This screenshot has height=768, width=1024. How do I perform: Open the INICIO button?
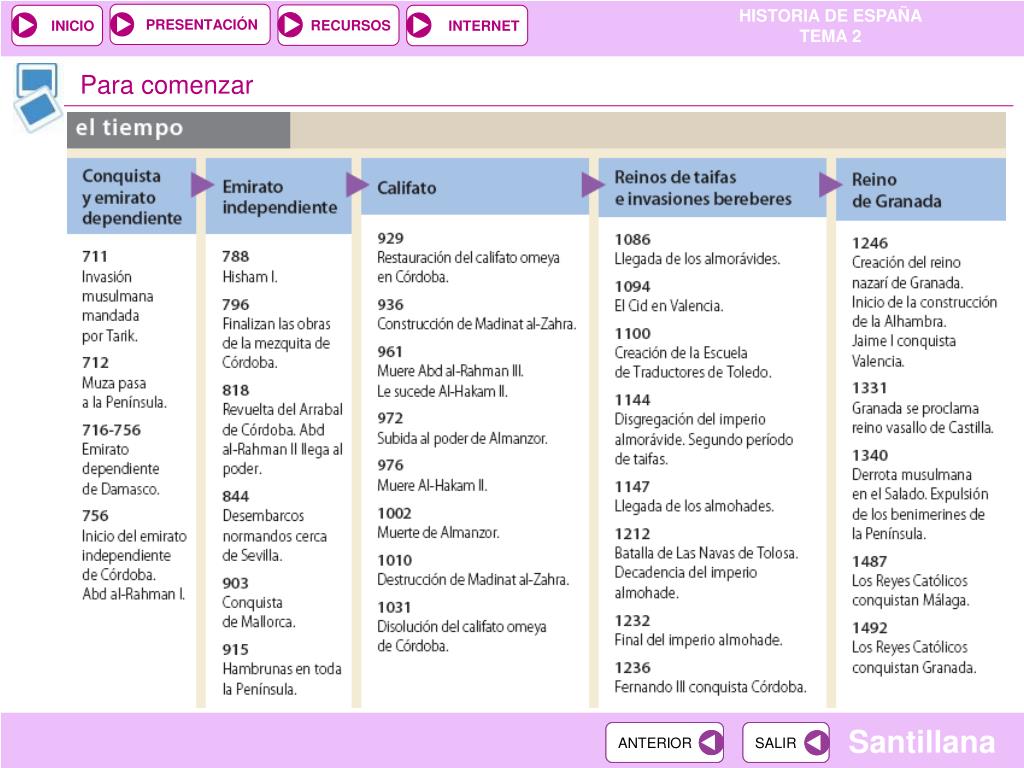pyautogui.click(x=57, y=25)
